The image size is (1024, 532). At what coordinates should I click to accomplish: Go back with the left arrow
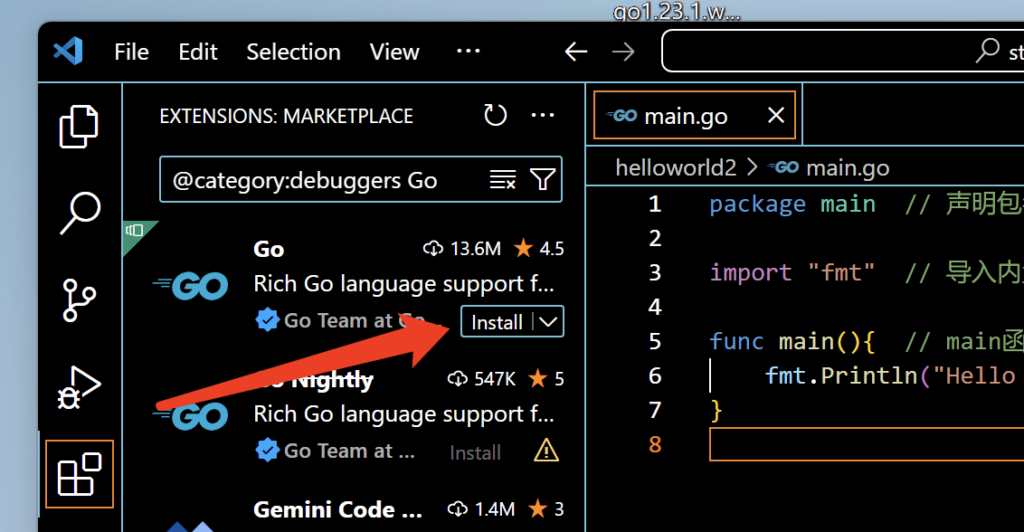(576, 52)
